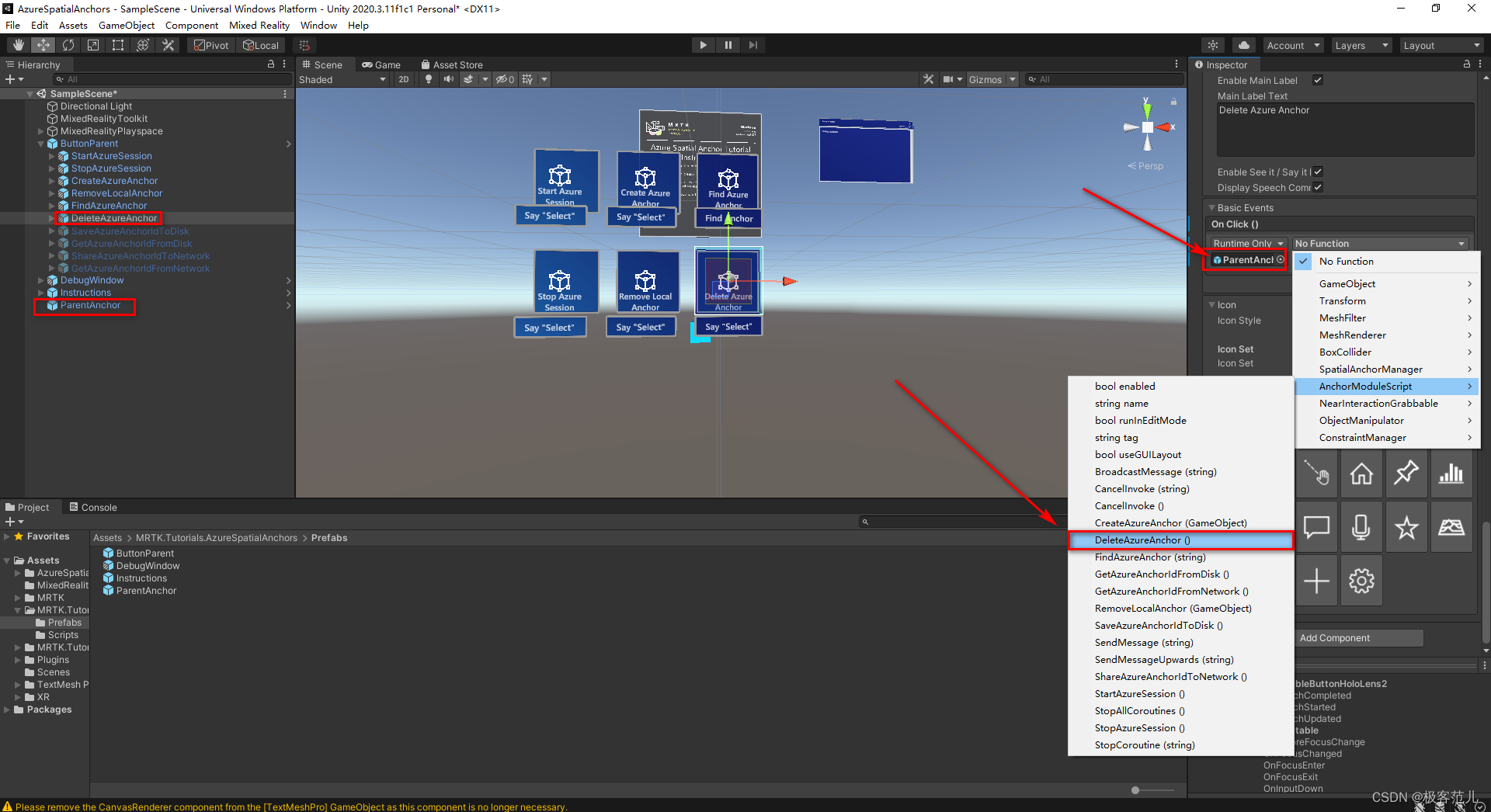Open the Mixed Reality menu
1491x812 pixels.
click(259, 25)
